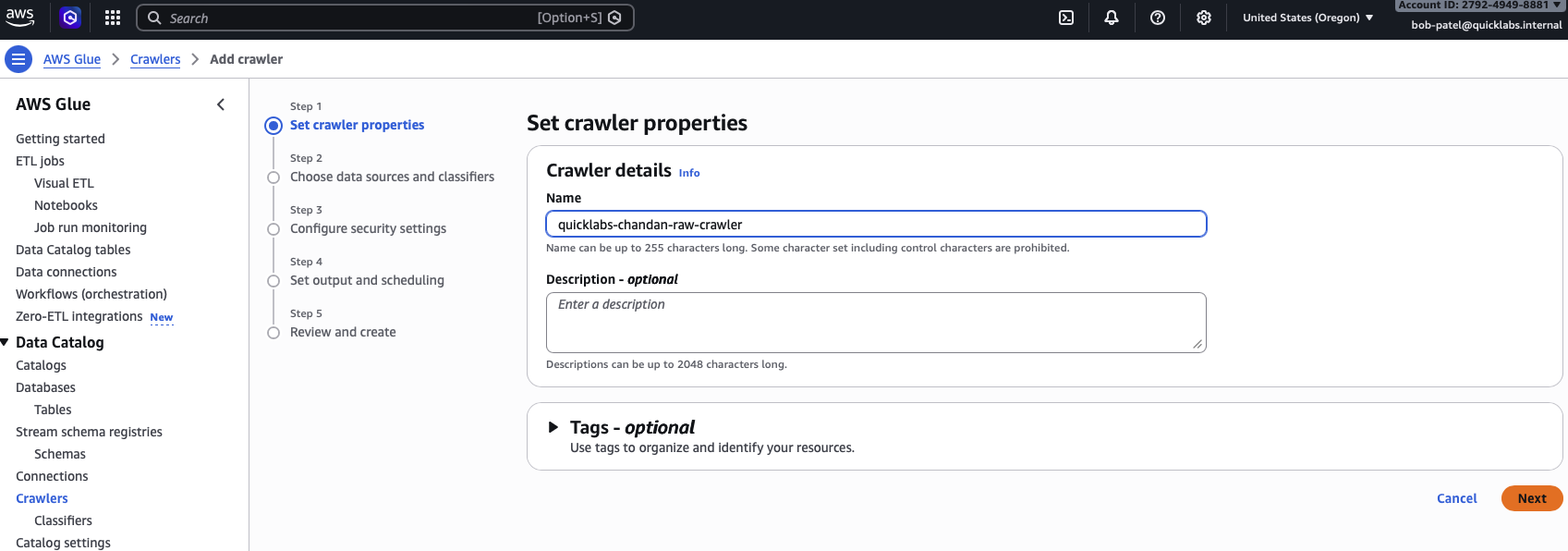
Task: Focus the crawler Name field
Action: (x=876, y=224)
